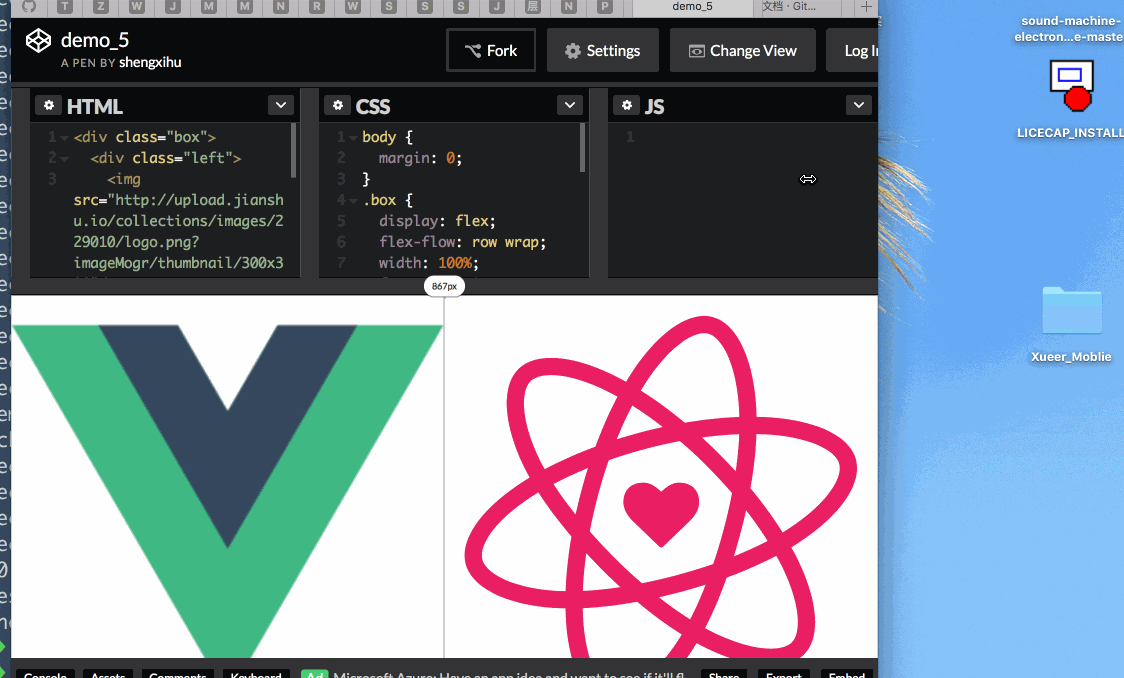The image size is (1124, 678).
Task: Visit author shengxihu's profile
Action: pyautogui.click(x=150, y=62)
